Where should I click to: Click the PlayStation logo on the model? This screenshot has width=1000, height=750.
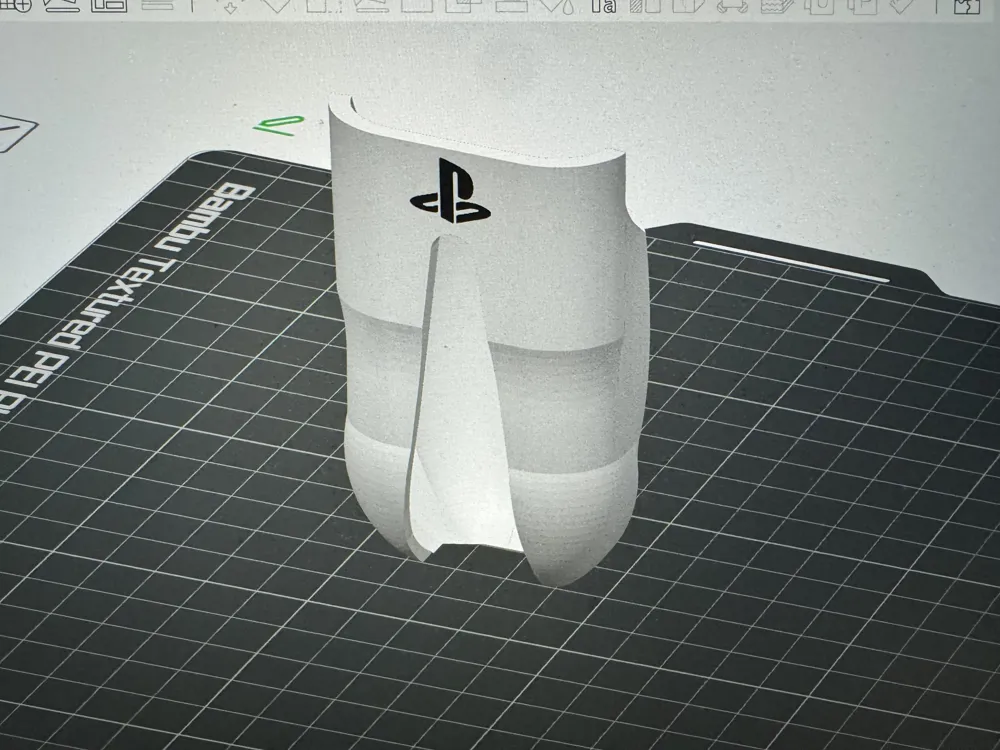(450, 191)
